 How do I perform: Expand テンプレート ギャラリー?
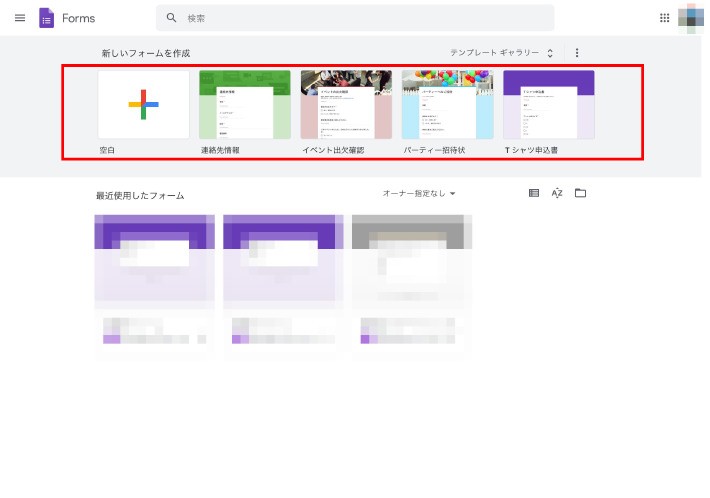(x=501, y=53)
